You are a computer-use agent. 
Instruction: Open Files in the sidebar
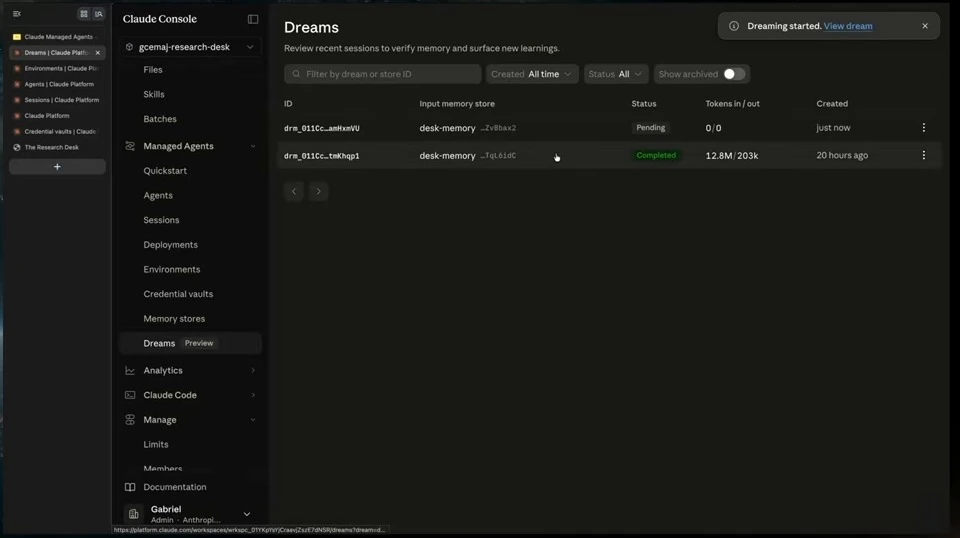153,70
